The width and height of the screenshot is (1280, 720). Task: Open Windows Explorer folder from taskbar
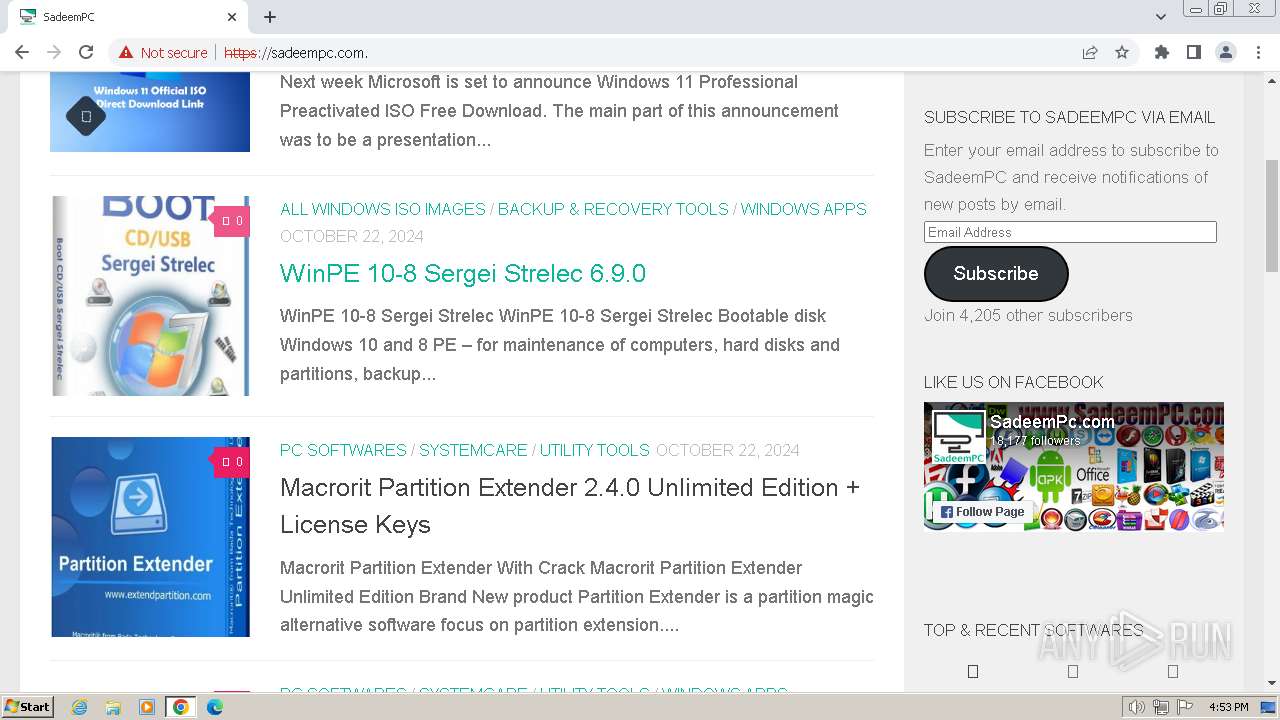pyautogui.click(x=113, y=707)
